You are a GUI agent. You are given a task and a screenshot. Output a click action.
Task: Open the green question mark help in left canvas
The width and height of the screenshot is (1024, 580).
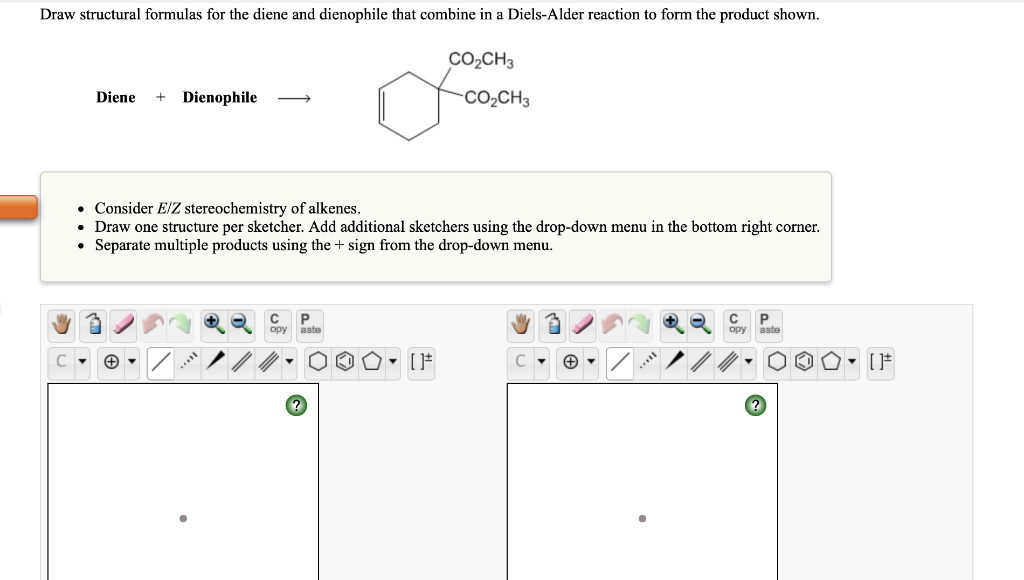[295, 405]
